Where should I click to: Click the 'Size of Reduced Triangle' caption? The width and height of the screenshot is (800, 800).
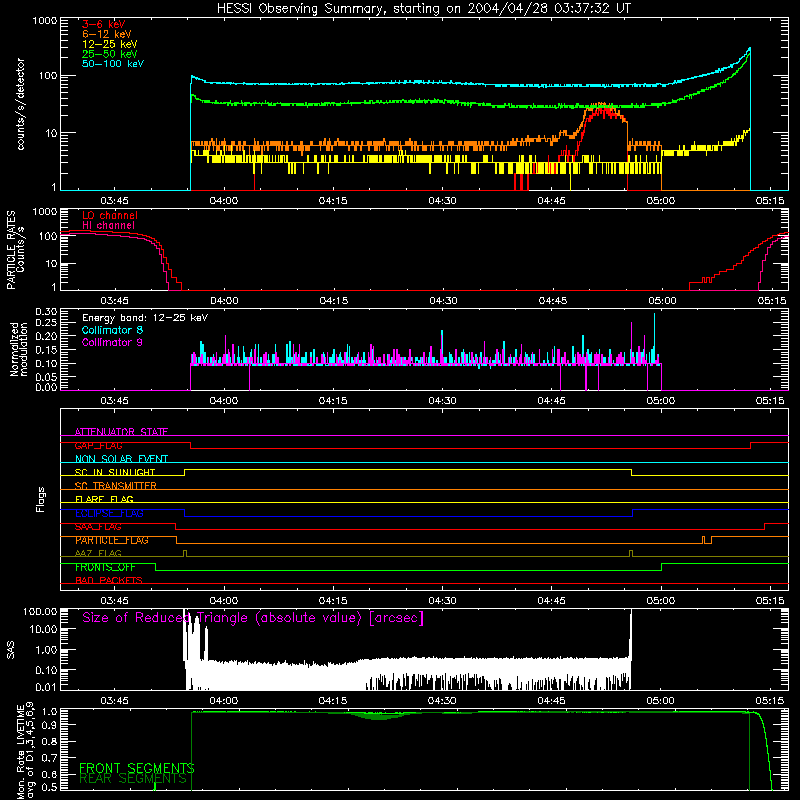coord(253,618)
